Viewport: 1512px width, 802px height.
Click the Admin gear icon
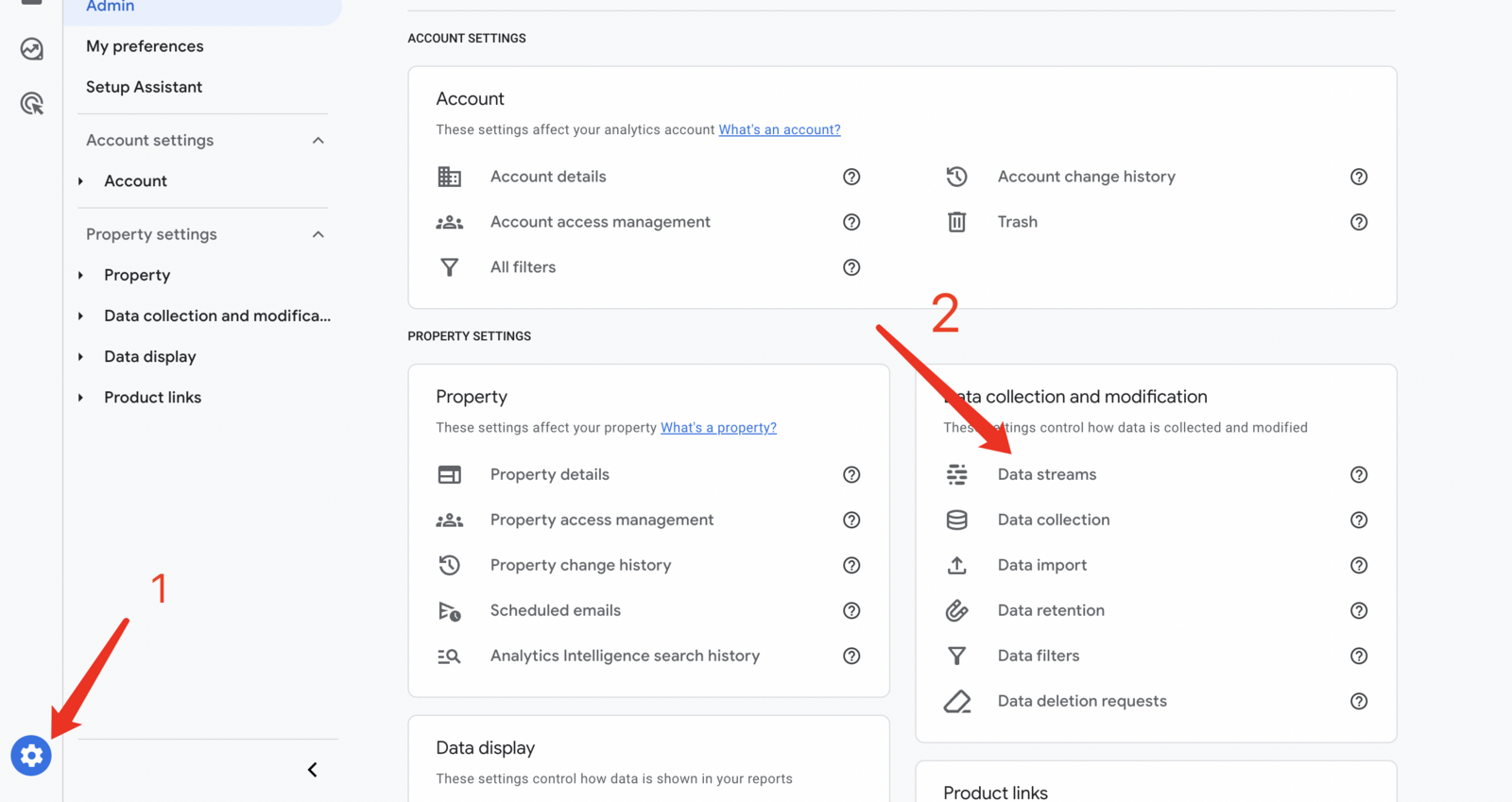click(x=31, y=756)
